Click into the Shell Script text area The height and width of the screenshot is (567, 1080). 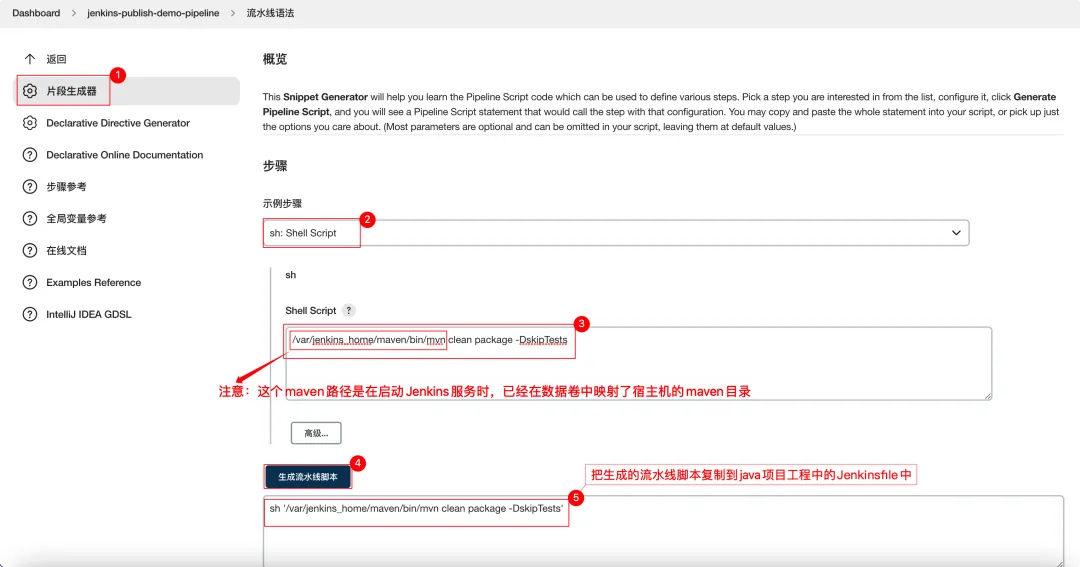click(638, 364)
